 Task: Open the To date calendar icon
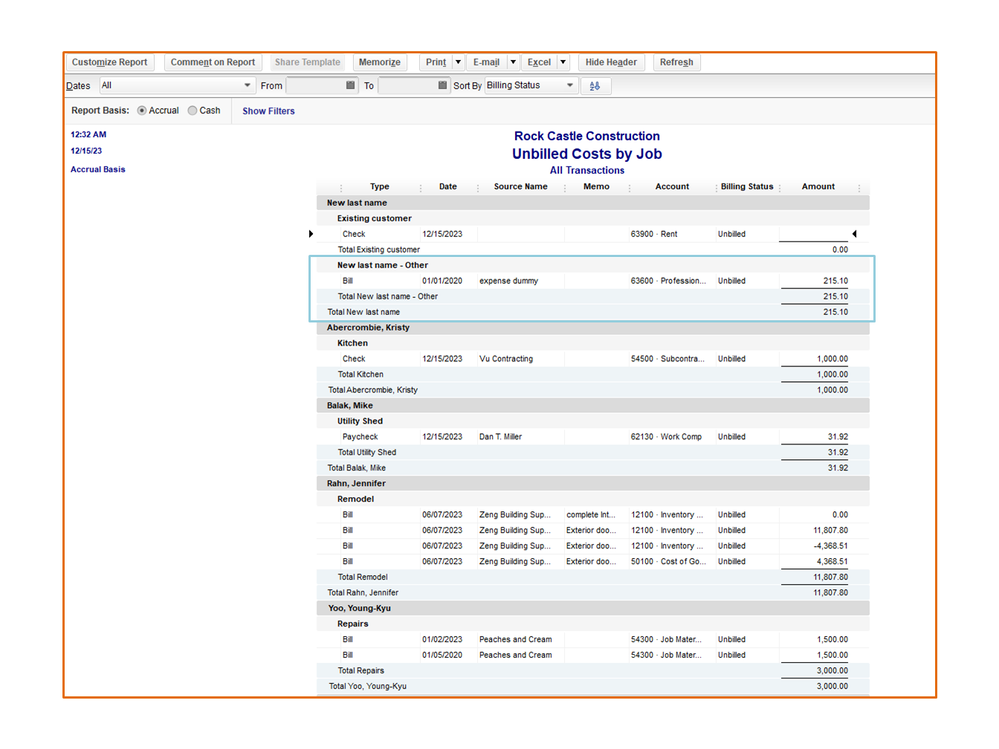pos(443,85)
